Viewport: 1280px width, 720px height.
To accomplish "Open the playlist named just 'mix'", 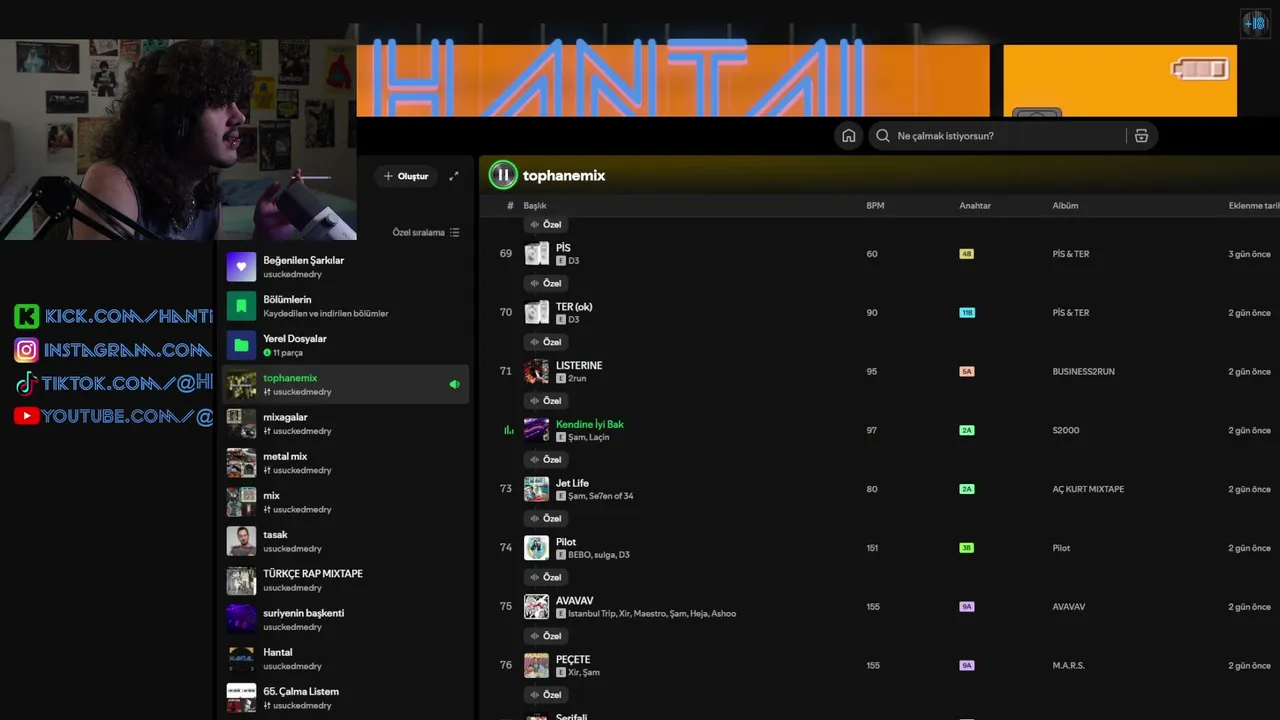I will pyautogui.click(x=345, y=502).
